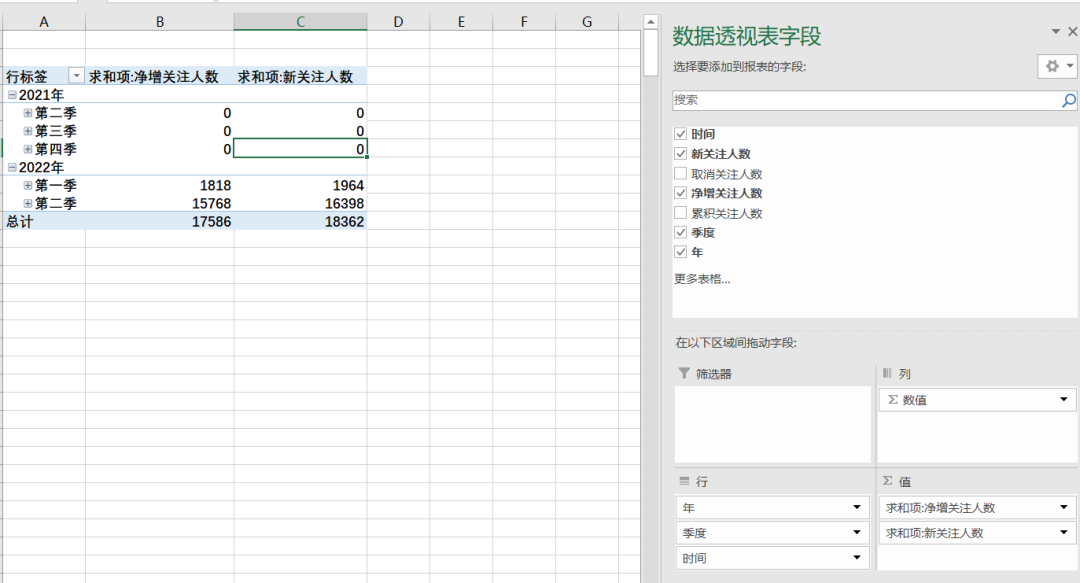The image size is (1080, 583).
Task: Check the 取消关注人数 field checkbox
Action: (681, 174)
